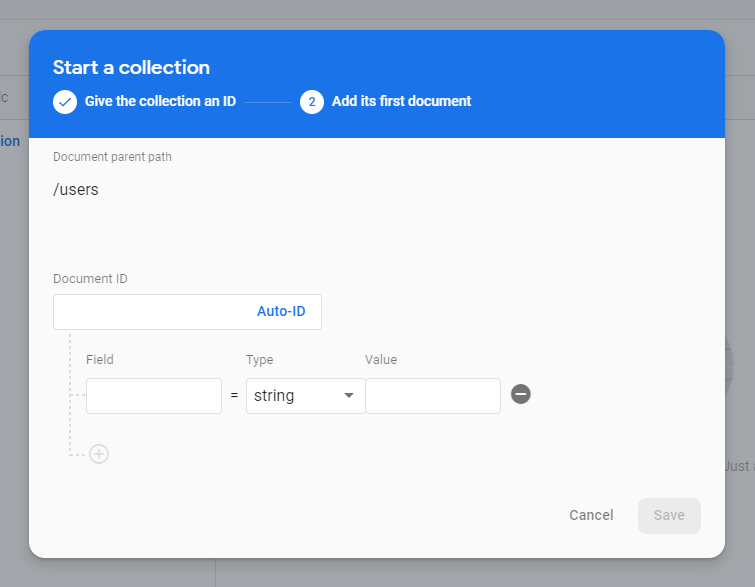Viewport: 755px width, 587px height.
Task: Click the completed step checkmark icon
Action: 65,102
